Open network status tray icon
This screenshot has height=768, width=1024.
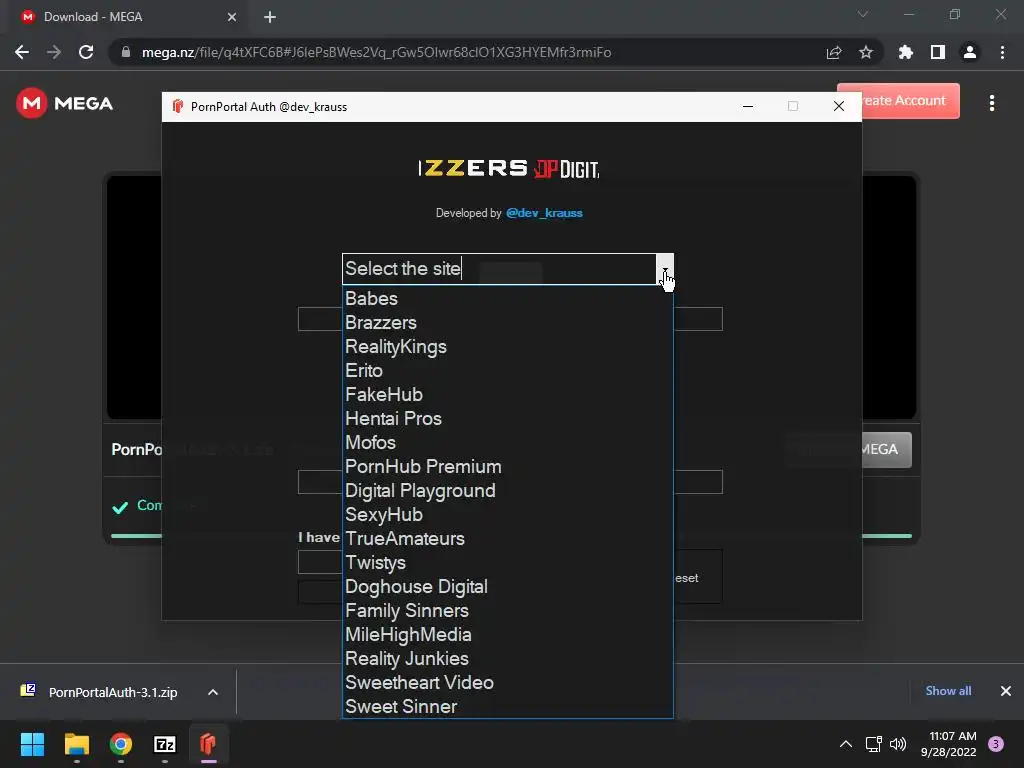click(x=873, y=744)
